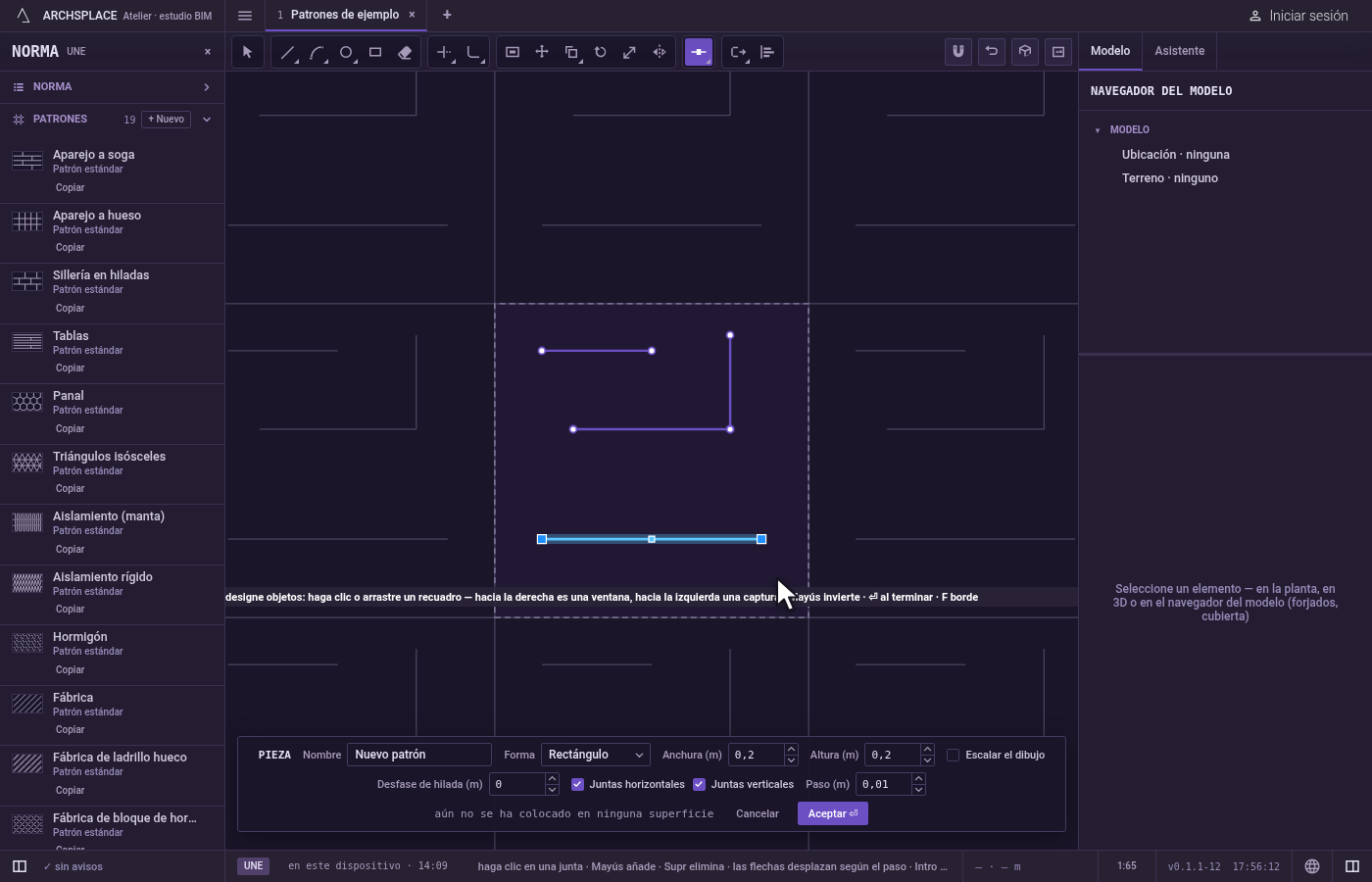Select the Patrones de ejemplo tab
The width and height of the screenshot is (1372, 882).
click(345, 15)
